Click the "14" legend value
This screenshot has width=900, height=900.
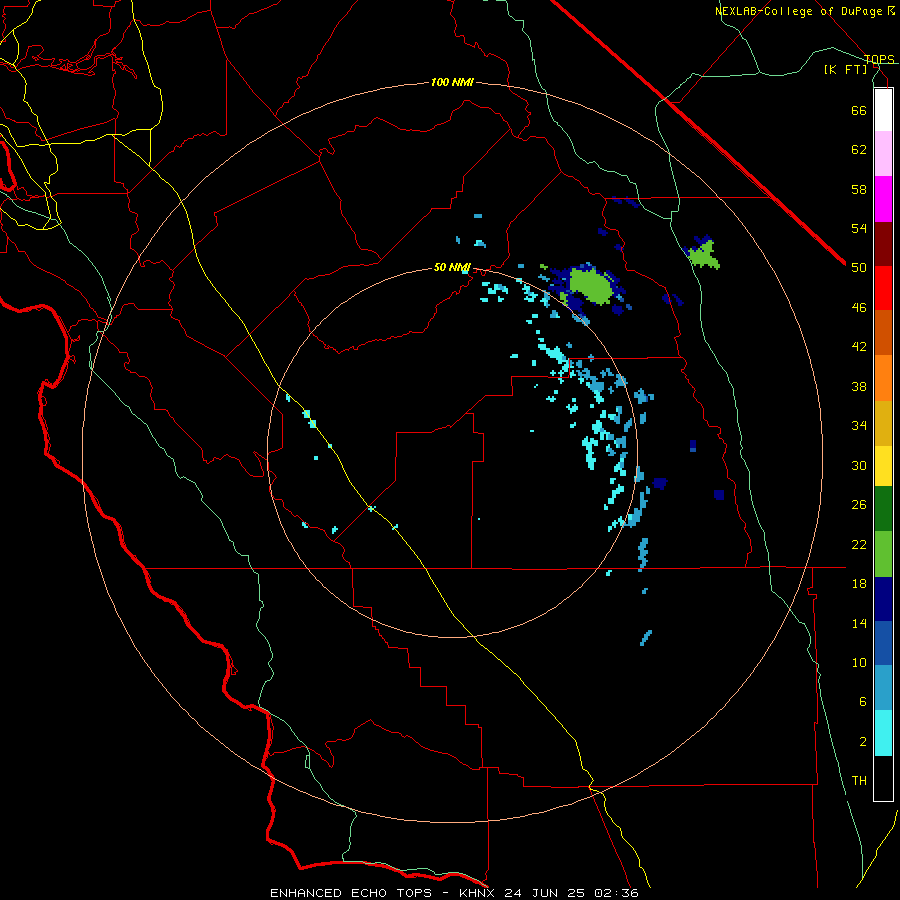point(859,623)
